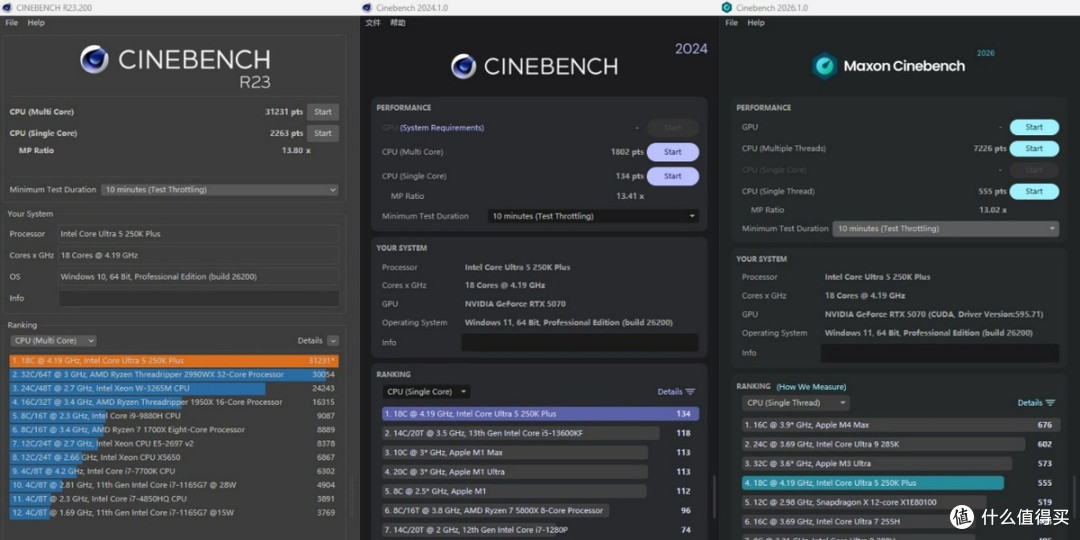Open 文件 menu in Cinebench 2024 window
This screenshot has height=540, width=1080.
[373, 23]
